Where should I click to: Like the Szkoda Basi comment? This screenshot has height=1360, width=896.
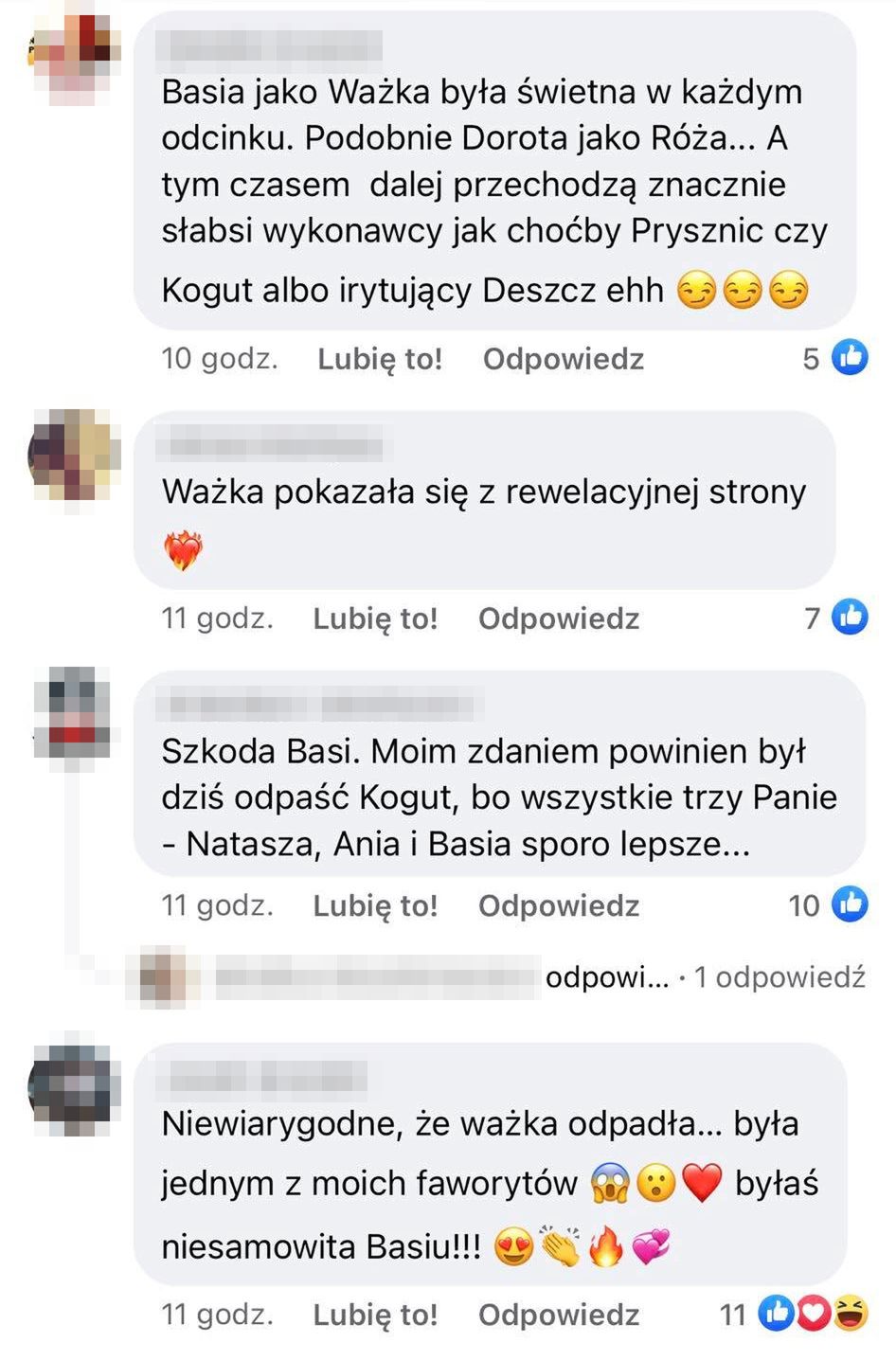click(375, 905)
